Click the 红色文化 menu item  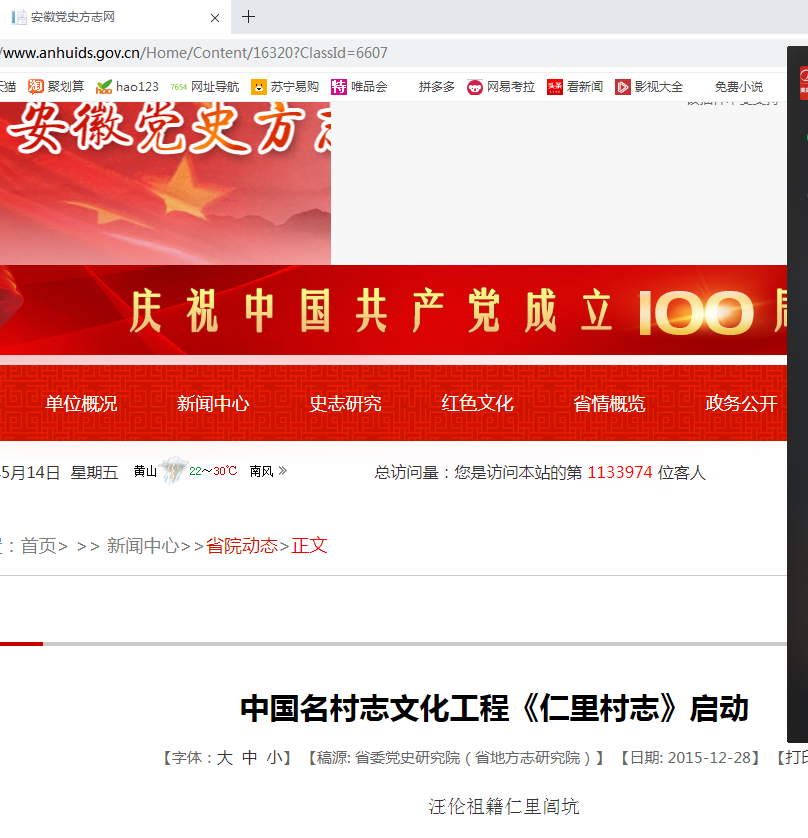477,403
